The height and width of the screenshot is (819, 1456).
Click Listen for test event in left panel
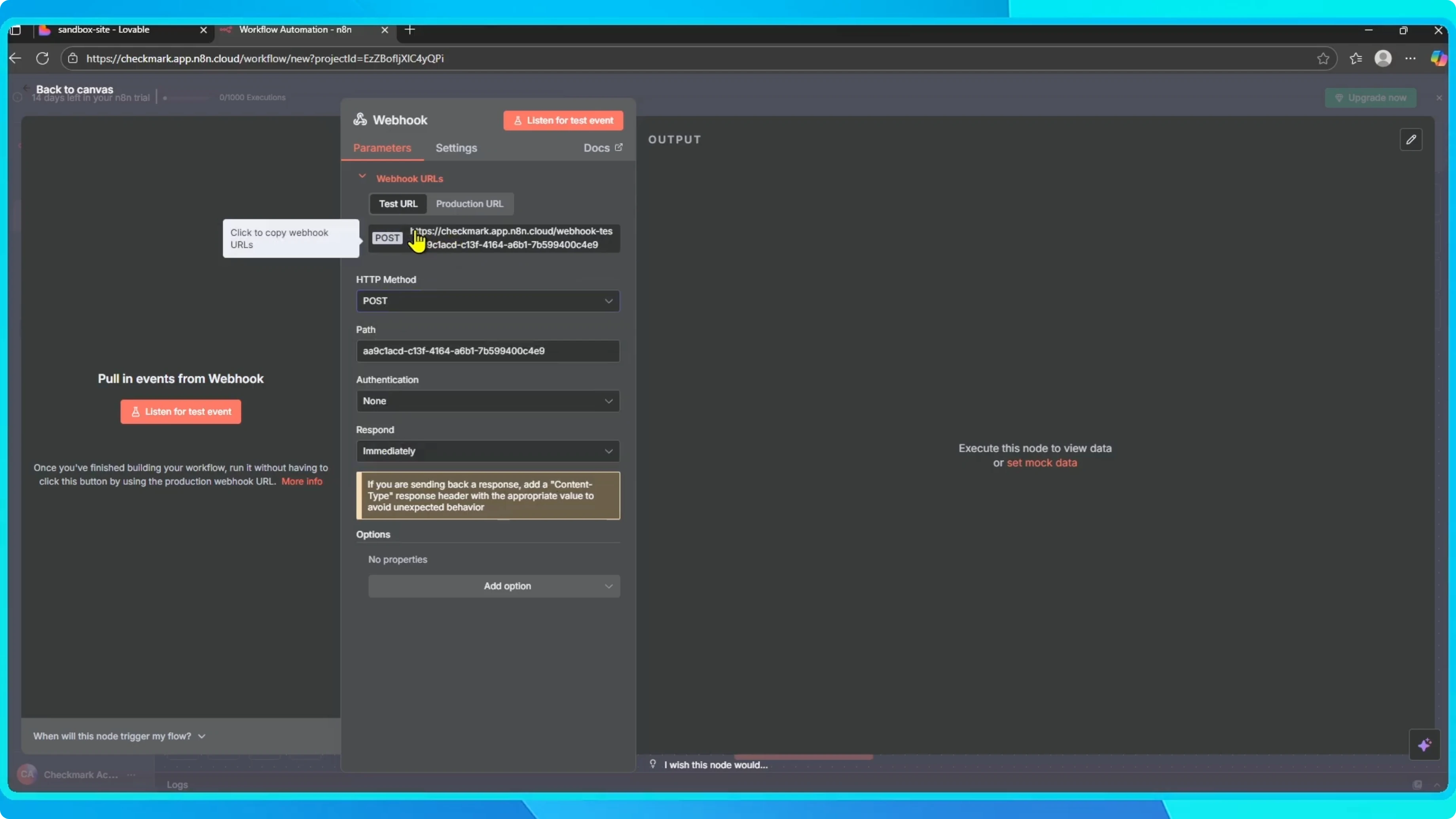(x=181, y=411)
